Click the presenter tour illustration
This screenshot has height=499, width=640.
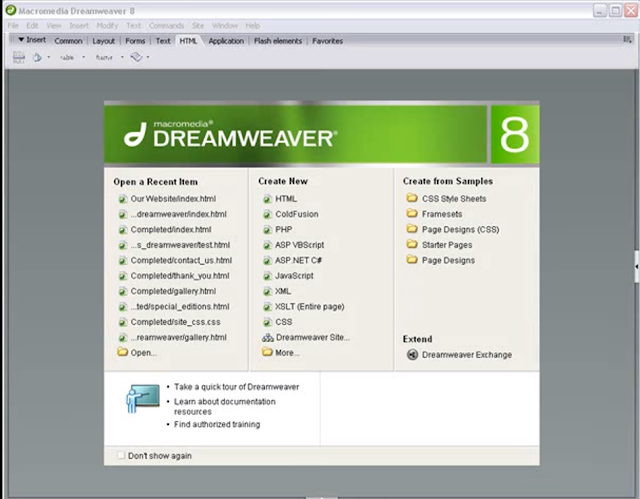143,399
